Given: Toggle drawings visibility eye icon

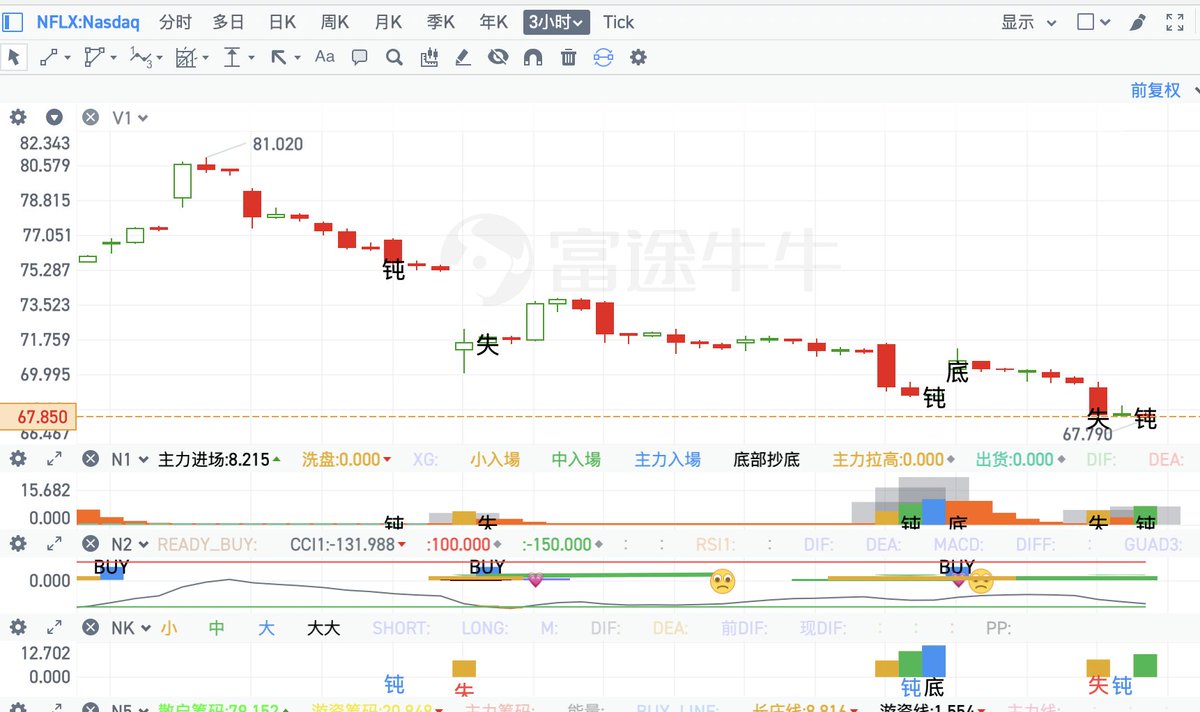Looking at the screenshot, I should tap(498, 57).
